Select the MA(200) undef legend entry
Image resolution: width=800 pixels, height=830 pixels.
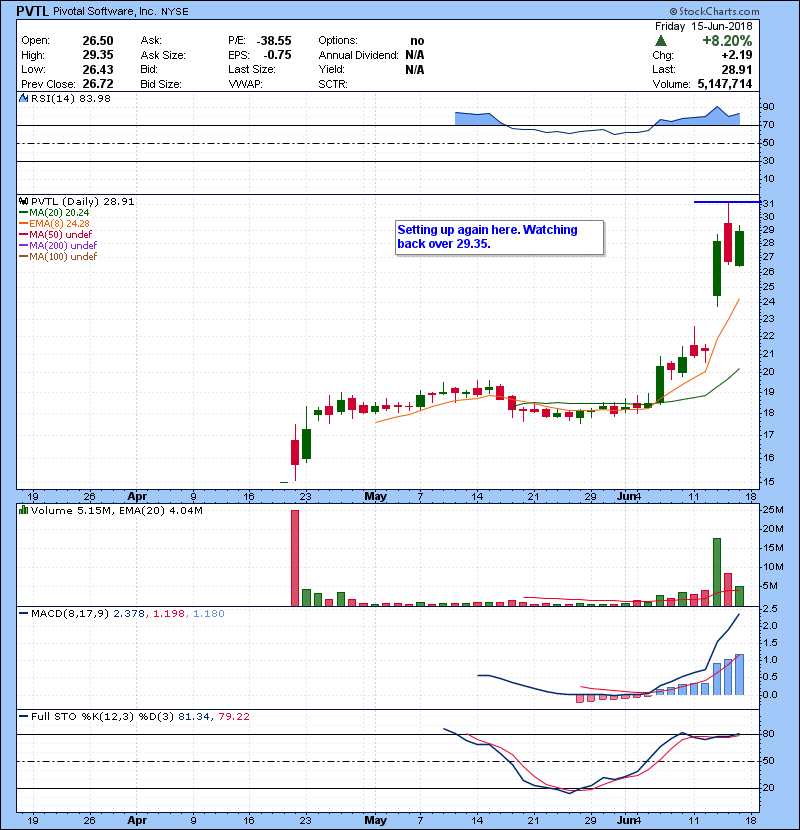click(58, 246)
